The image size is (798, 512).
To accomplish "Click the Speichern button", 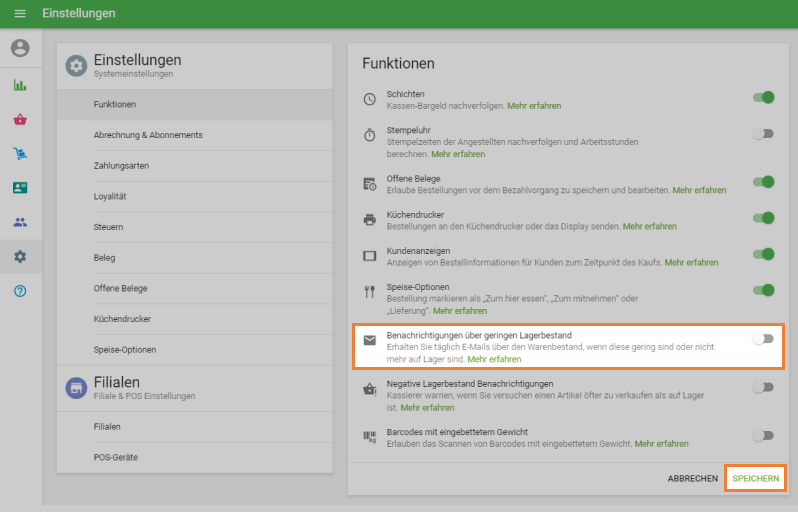I will pyautogui.click(x=755, y=479).
